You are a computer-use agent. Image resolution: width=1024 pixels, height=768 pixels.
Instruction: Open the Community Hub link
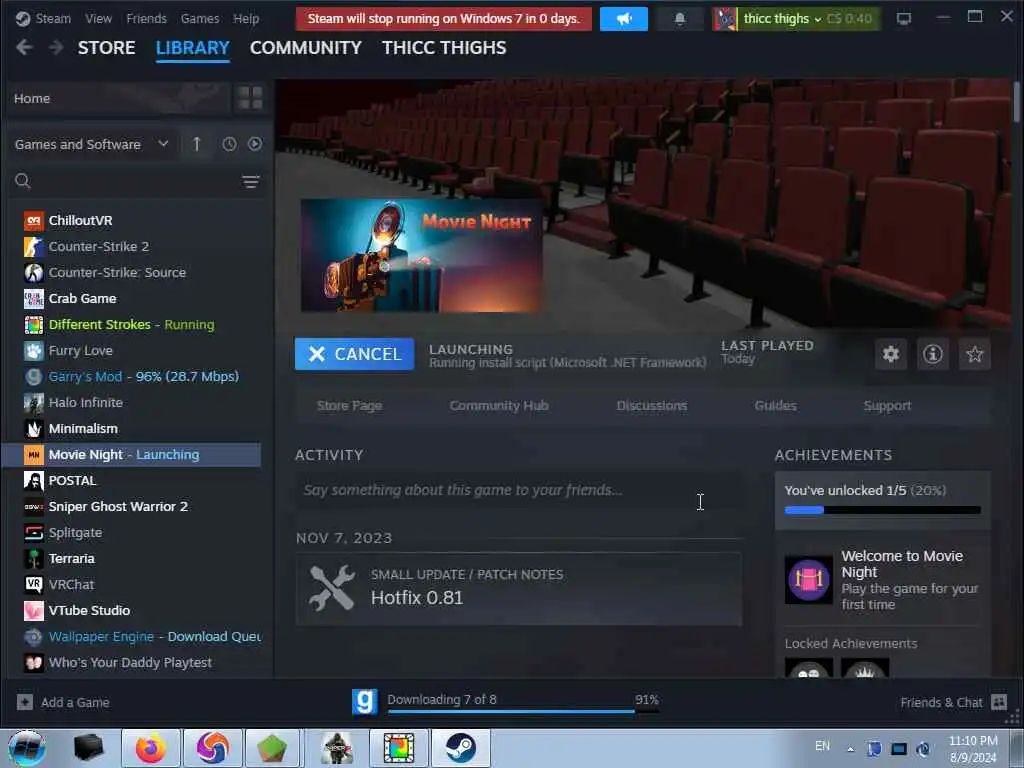coord(499,406)
